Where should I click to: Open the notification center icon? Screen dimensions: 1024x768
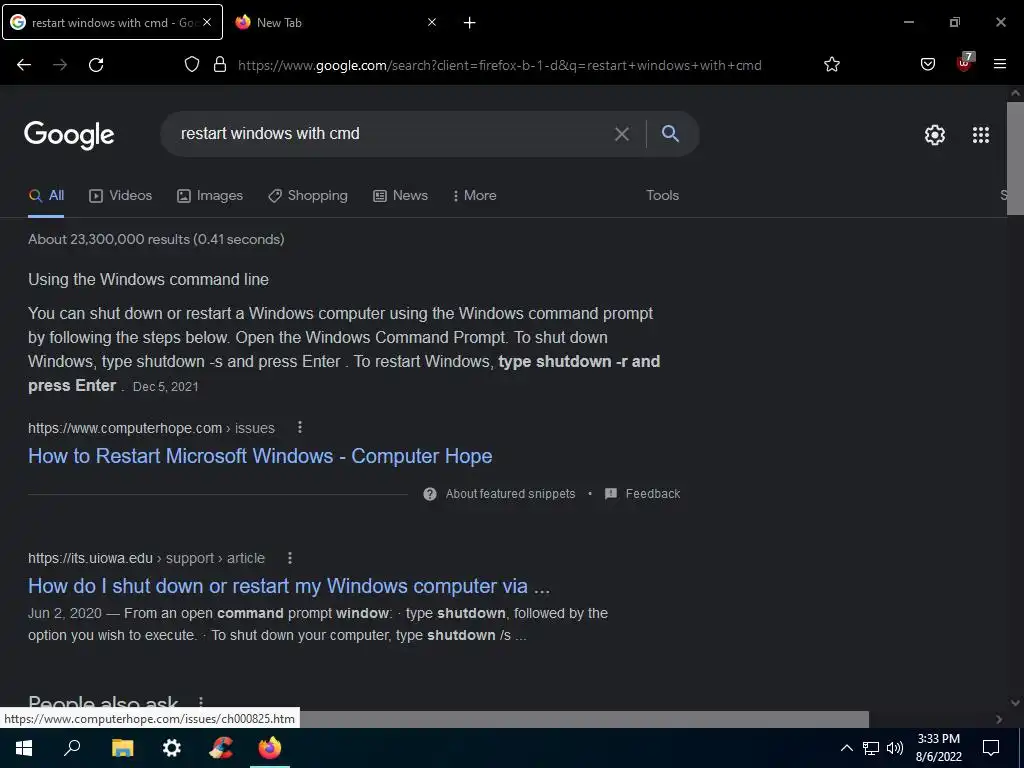(x=991, y=748)
